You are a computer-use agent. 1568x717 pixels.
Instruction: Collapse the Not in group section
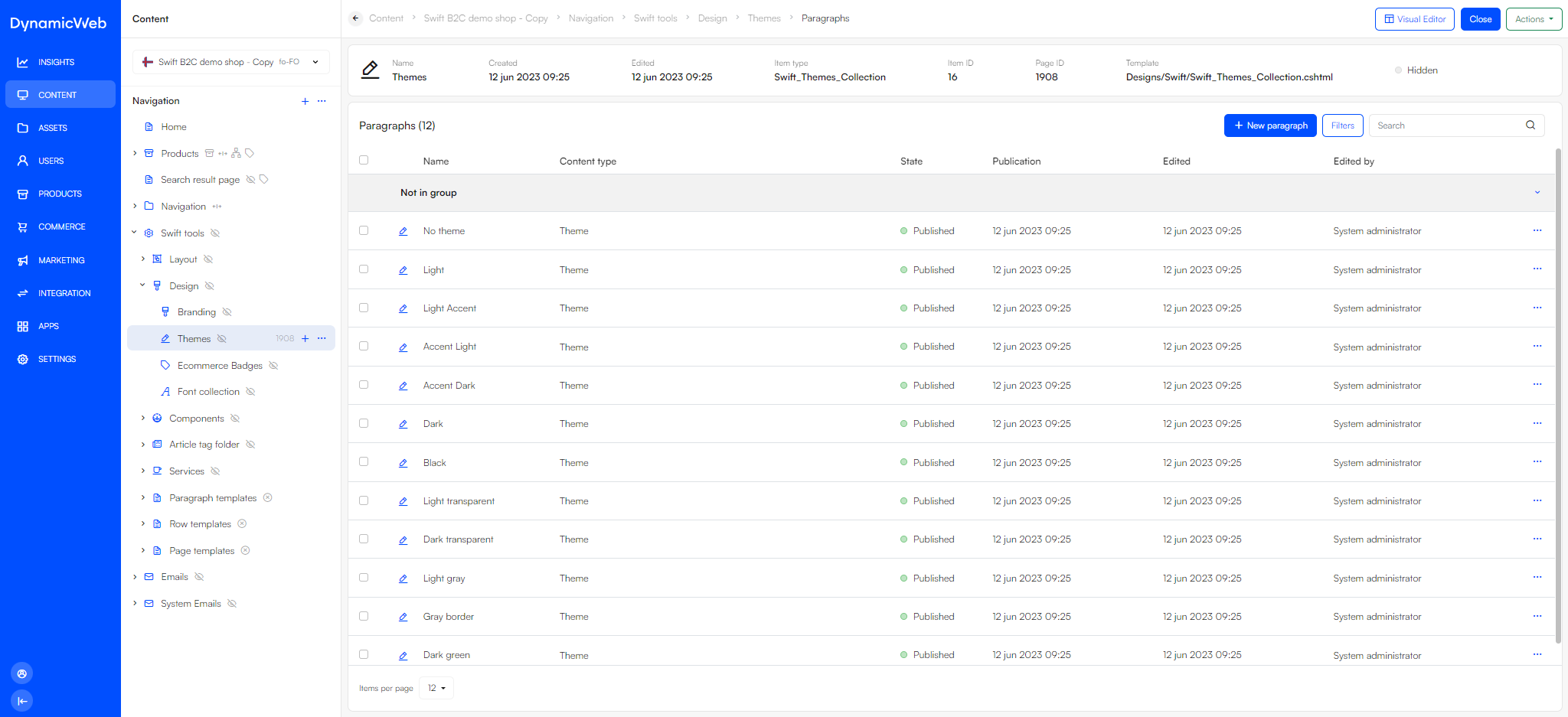1537,193
